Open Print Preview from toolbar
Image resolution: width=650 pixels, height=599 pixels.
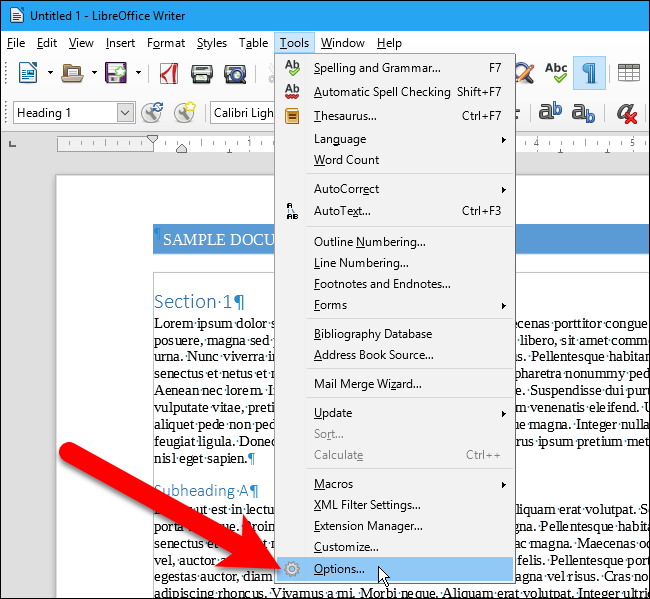(236, 72)
